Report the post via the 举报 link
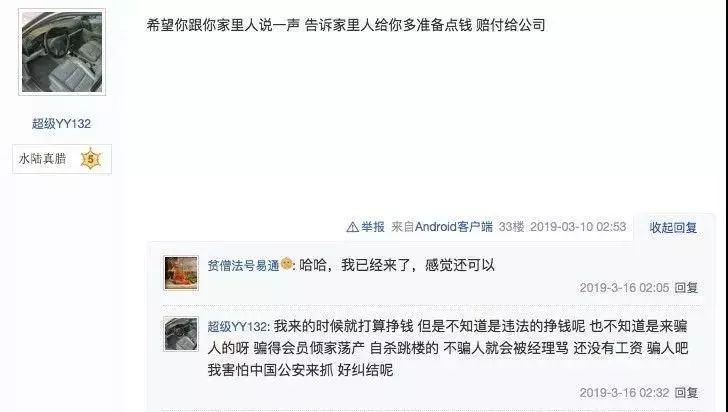Screen dimensions: 728x412 coord(373,227)
